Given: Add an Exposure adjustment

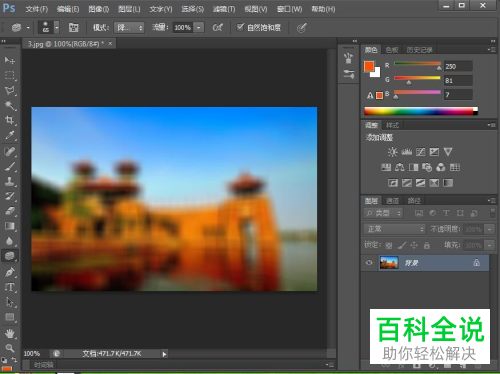Looking at the screenshot, I should [x=434, y=152].
